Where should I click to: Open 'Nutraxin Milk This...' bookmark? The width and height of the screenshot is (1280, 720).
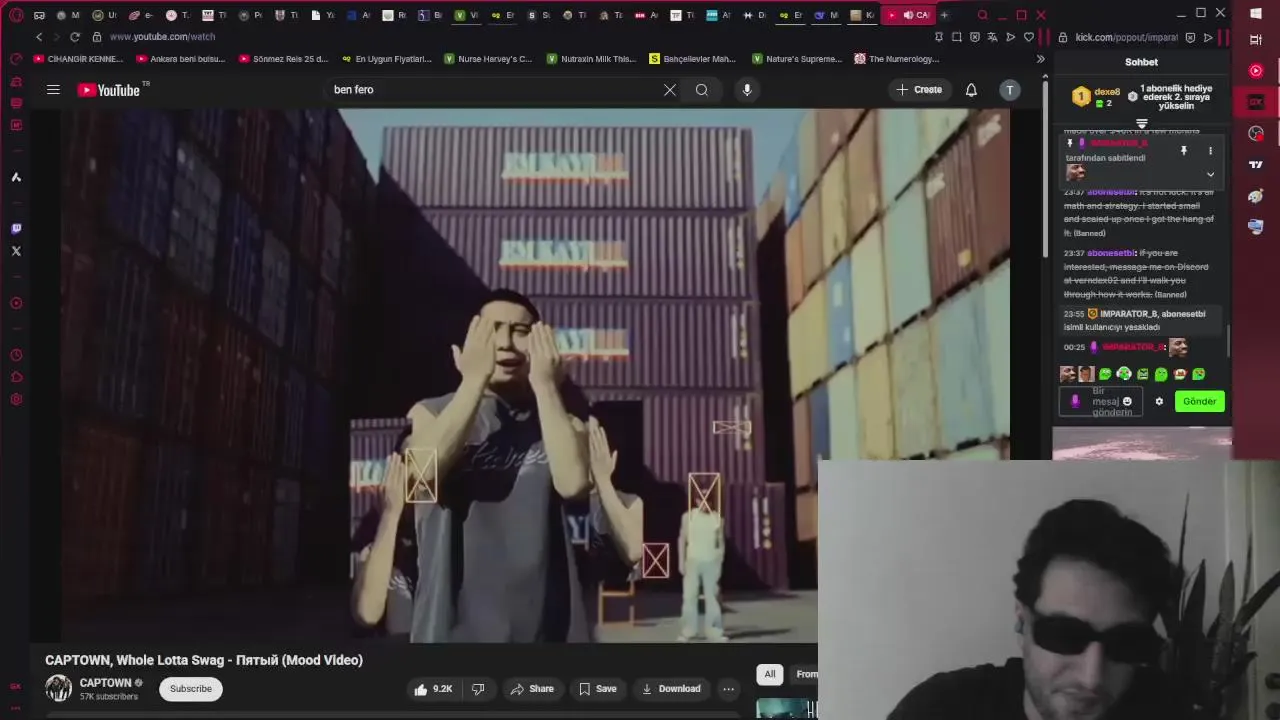(591, 59)
